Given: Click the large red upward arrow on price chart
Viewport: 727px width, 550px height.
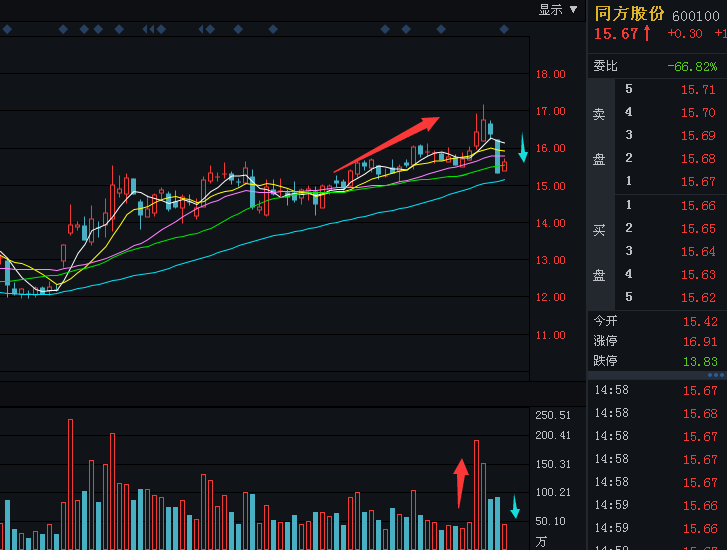Looking at the screenshot, I should point(386,144).
